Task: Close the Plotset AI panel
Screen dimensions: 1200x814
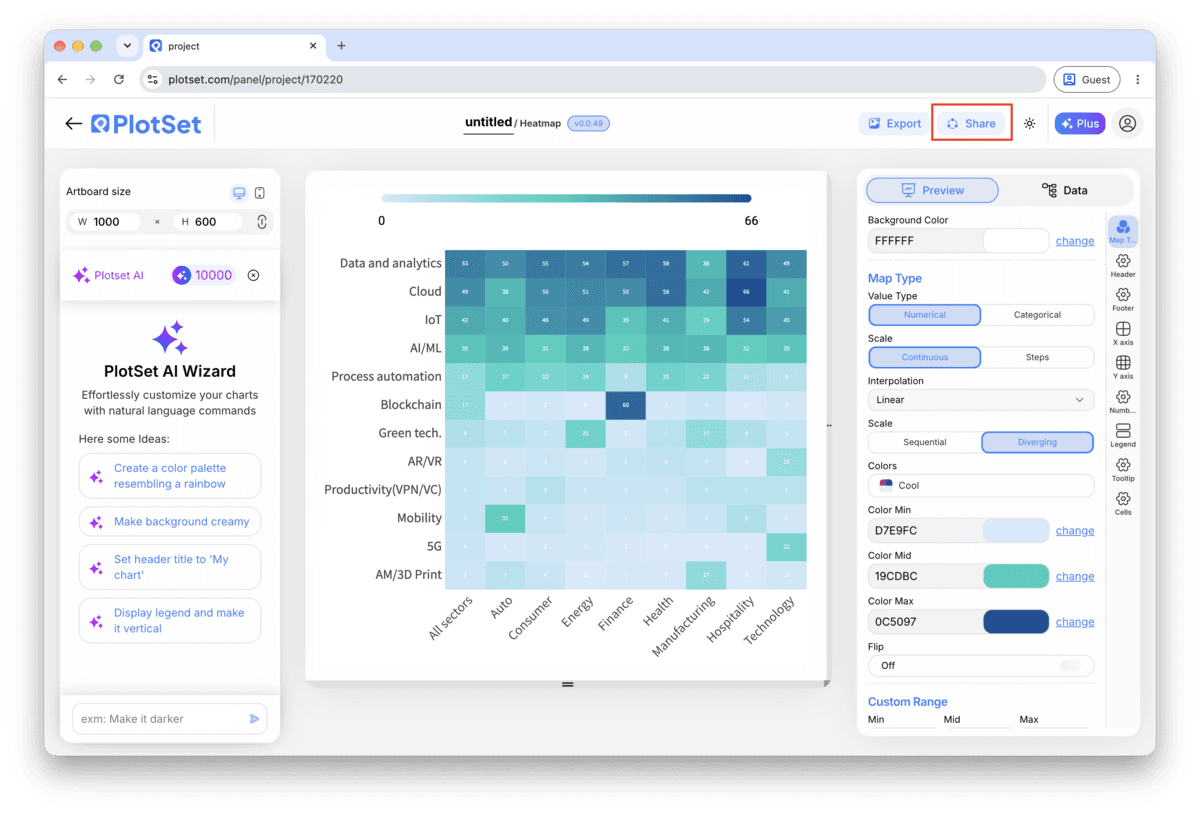Action: pos(253,275)
